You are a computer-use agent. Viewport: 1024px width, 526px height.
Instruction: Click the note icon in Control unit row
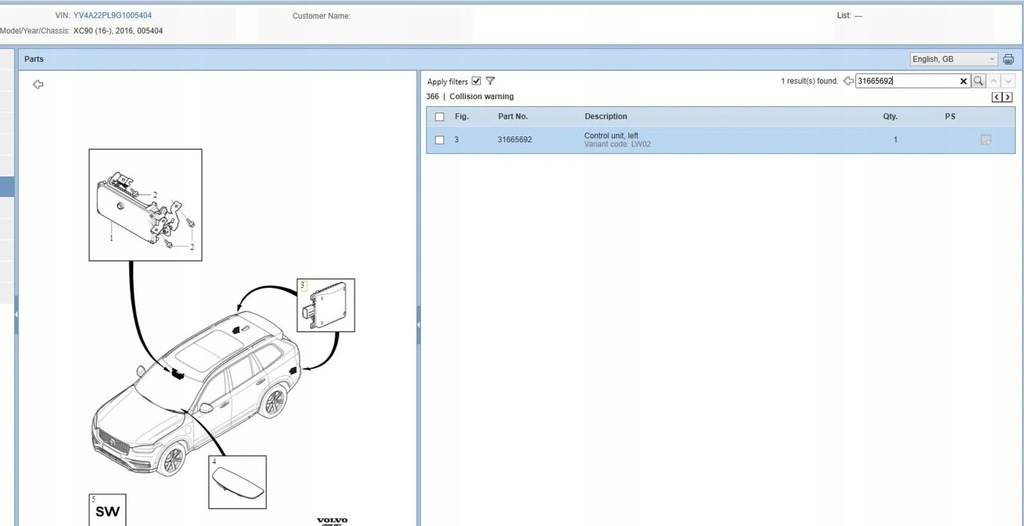pos(986,140)
